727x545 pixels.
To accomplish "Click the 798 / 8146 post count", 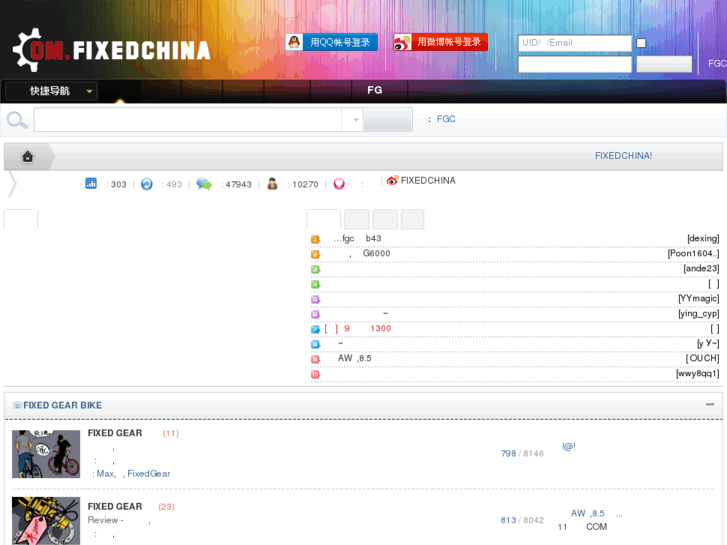I will pos(522,453).
